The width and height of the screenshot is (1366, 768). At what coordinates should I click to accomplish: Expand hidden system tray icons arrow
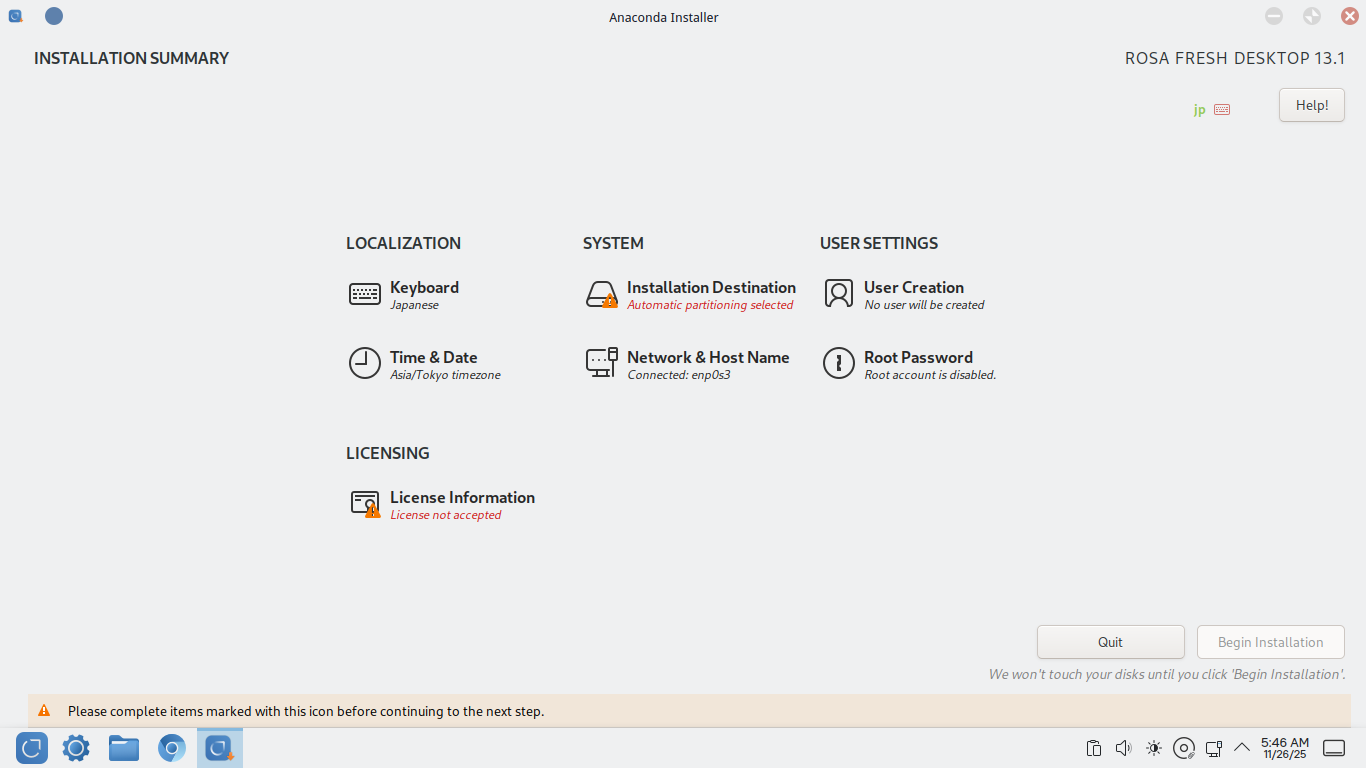(1242, 747)
